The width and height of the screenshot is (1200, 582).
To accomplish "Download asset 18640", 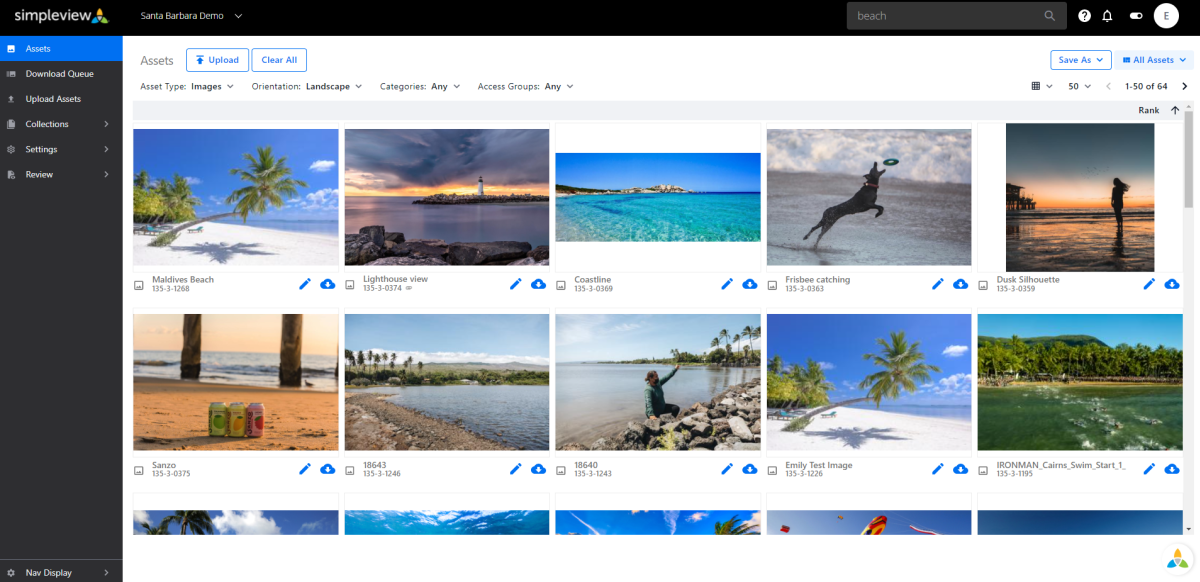I will 749,469.
